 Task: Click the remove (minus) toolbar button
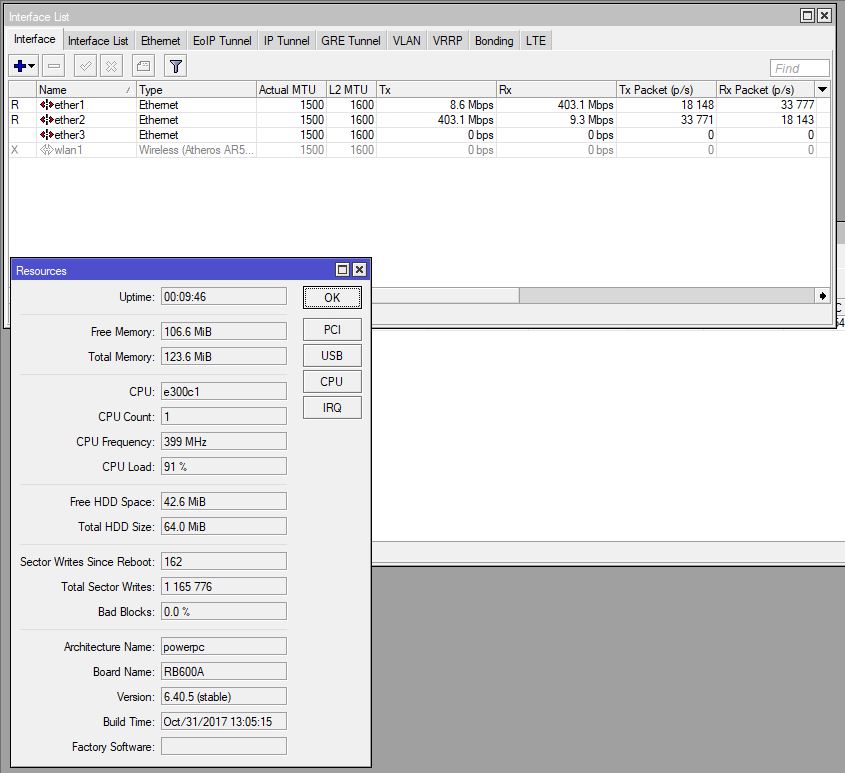tap(54, 66)
